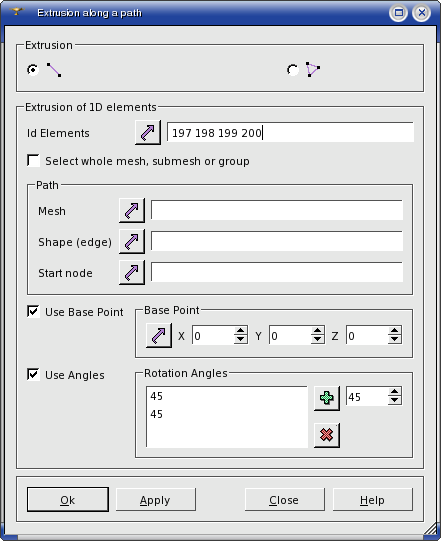441x541 pixels.
Task: Click the Base Point selection arrow button
Action: point(159,335)
